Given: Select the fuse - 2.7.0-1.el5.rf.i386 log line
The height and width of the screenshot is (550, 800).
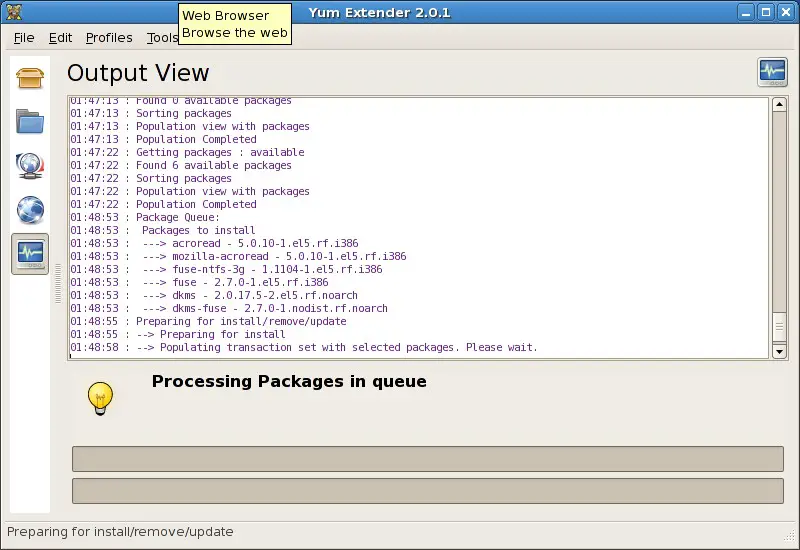Looking at the screenshot, I should pyautogui.click(x=199, y=282).
